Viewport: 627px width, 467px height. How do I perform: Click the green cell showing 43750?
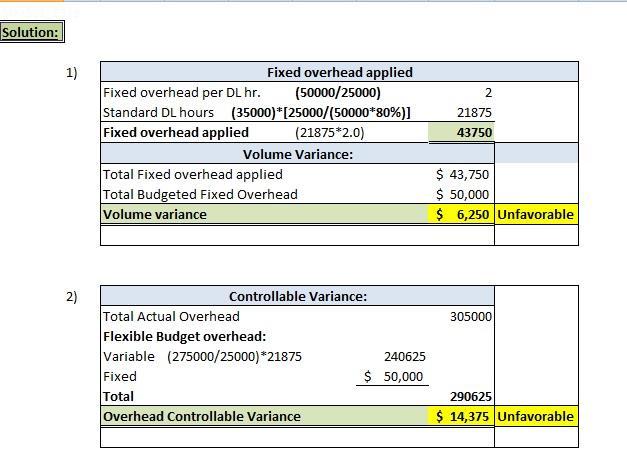pyautogui.click(x=461, y=132)
